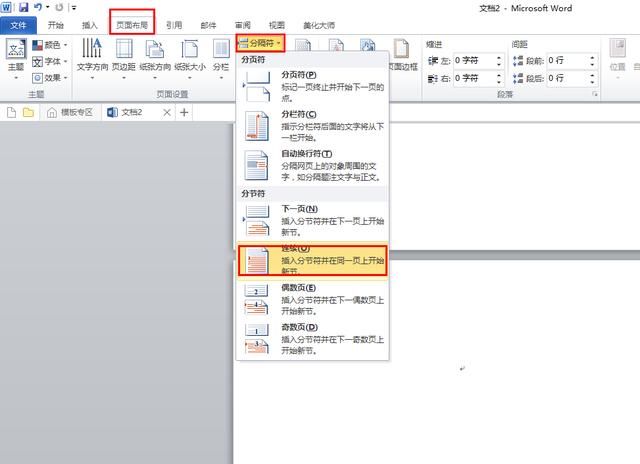Choose 分栏符(C) column break option

(313, 126)
